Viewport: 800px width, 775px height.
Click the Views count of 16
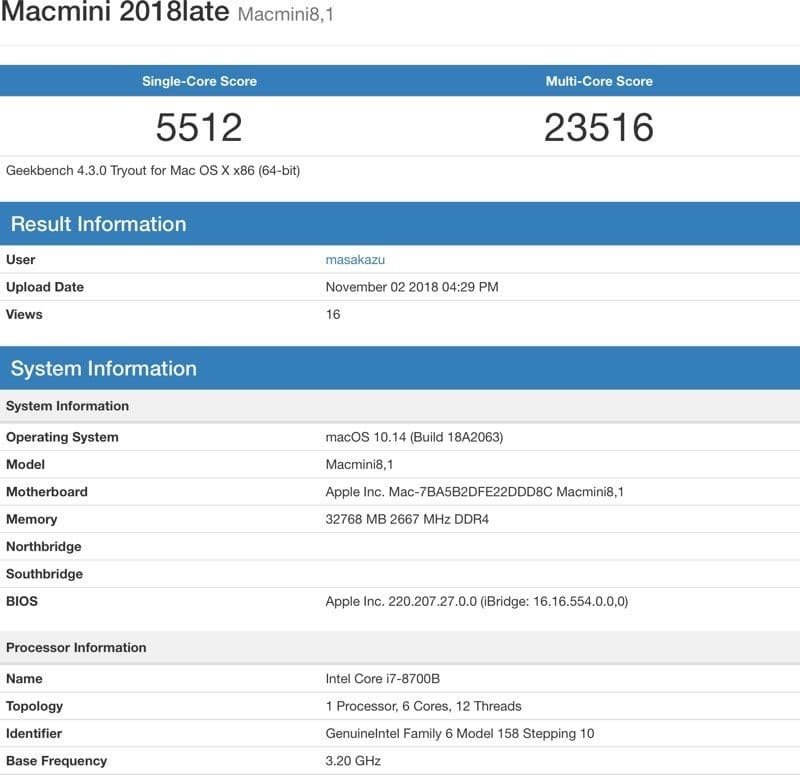point(330,313)
